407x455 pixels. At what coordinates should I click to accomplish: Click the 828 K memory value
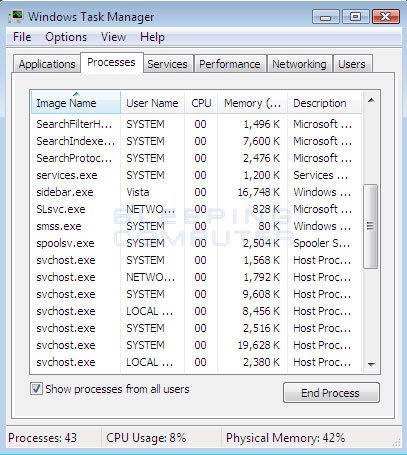[266, 209]
